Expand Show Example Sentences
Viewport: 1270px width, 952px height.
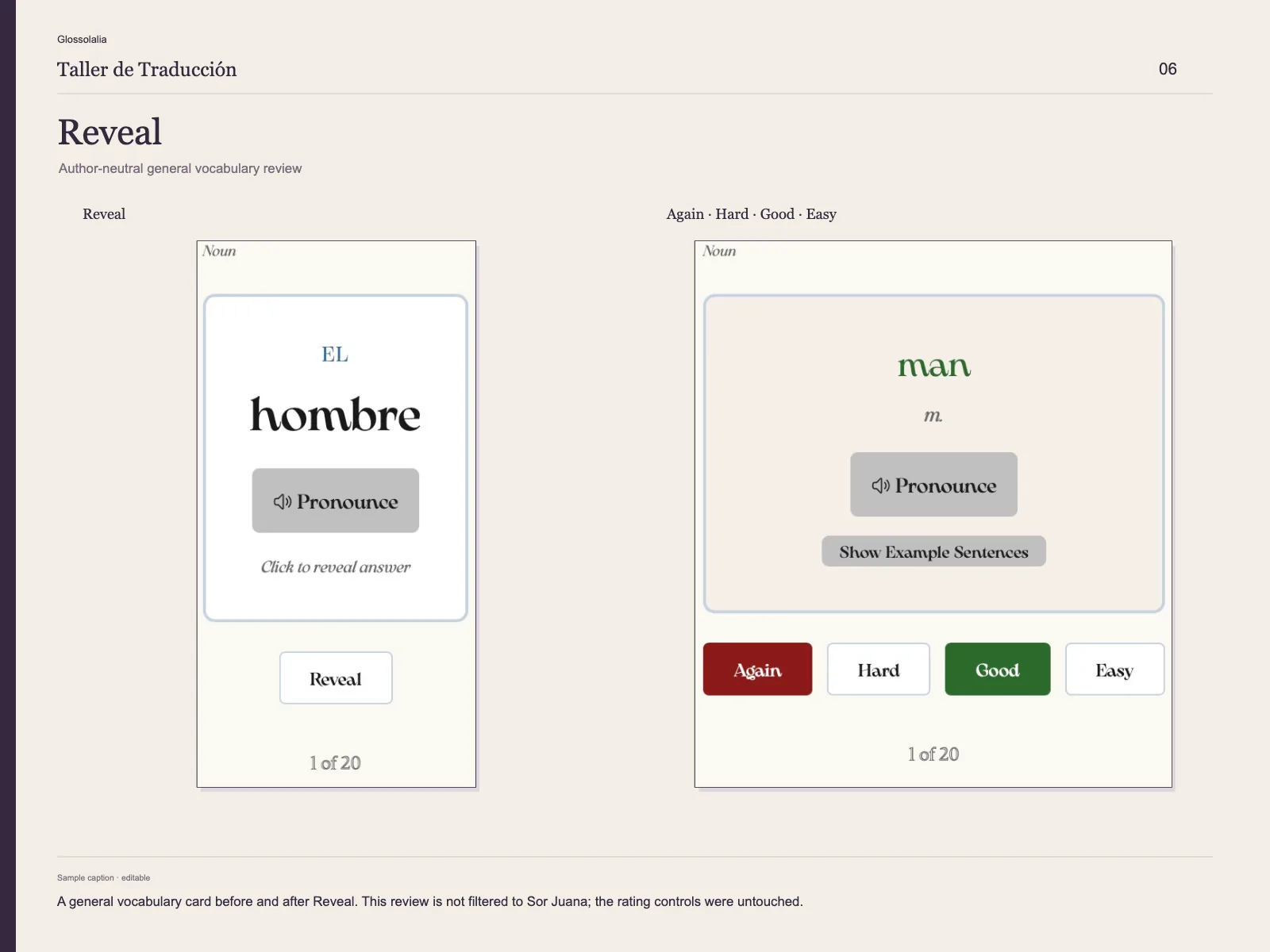(933, 551)
